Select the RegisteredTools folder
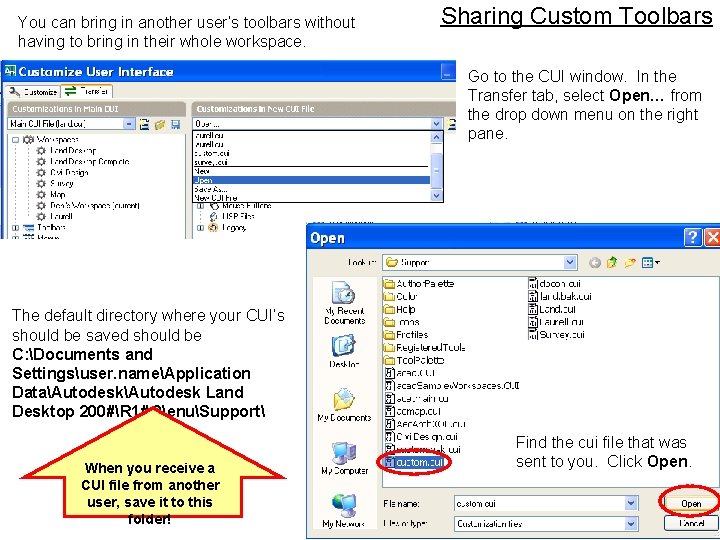 click(x=425, y=348)
